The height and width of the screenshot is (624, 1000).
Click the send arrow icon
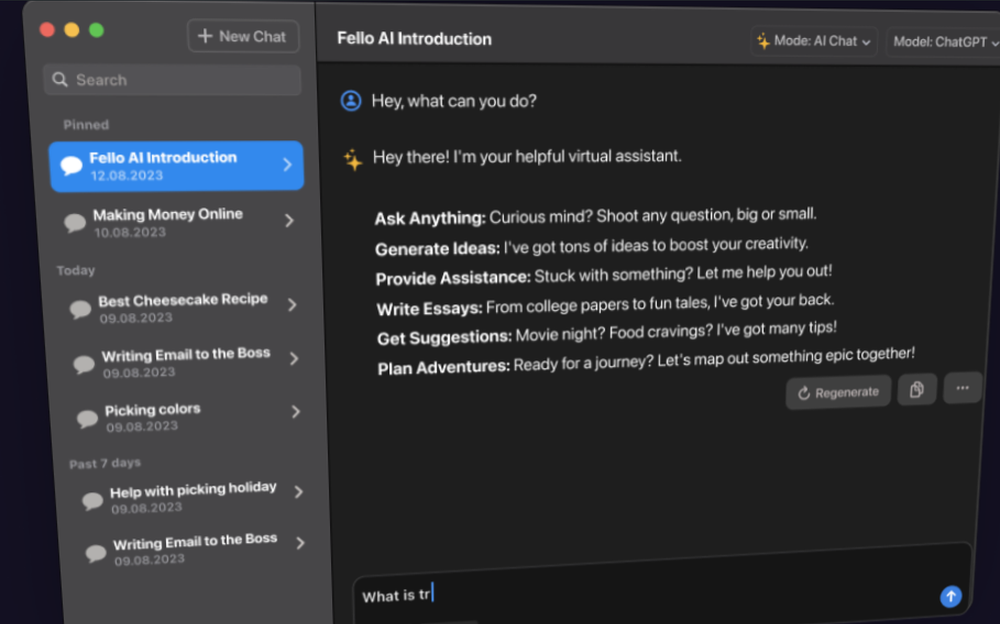coord(950,596)
